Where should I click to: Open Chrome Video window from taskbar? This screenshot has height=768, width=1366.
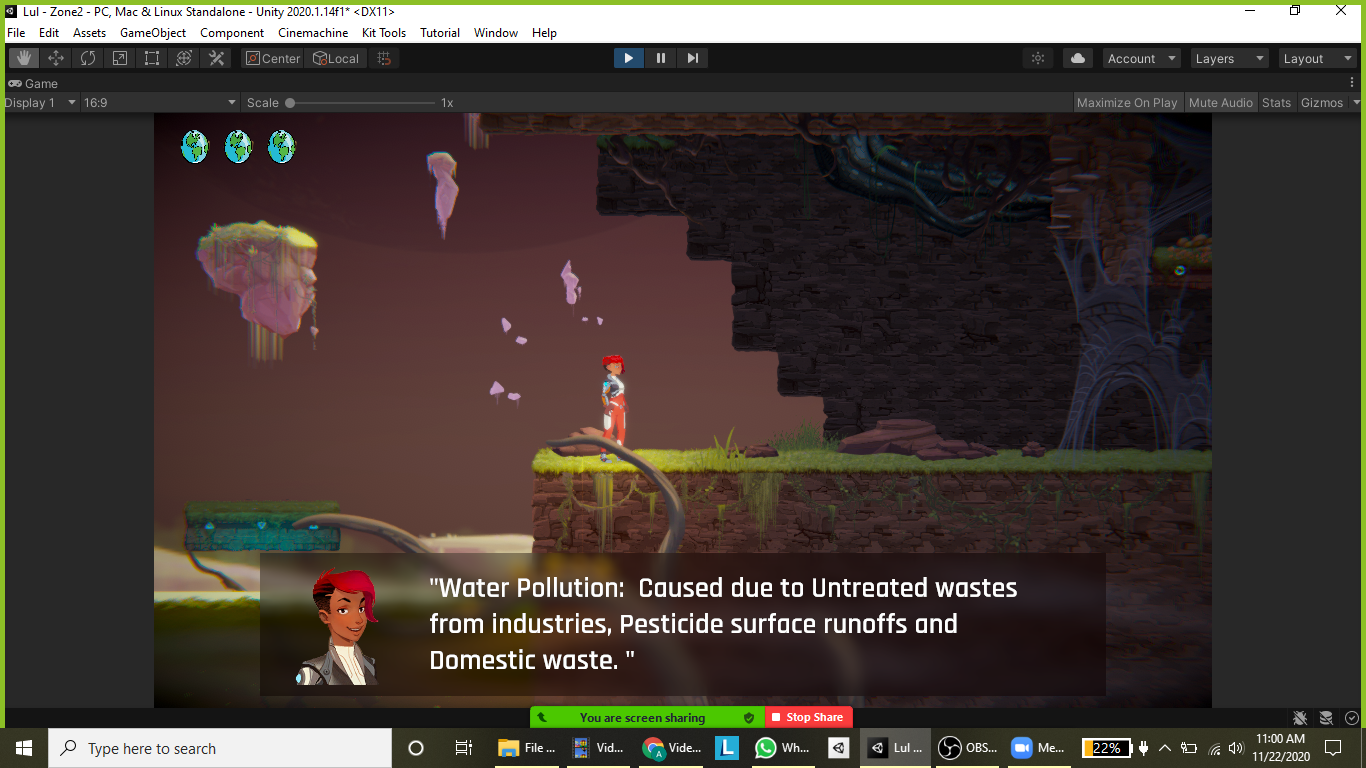(x=671, y=748)
